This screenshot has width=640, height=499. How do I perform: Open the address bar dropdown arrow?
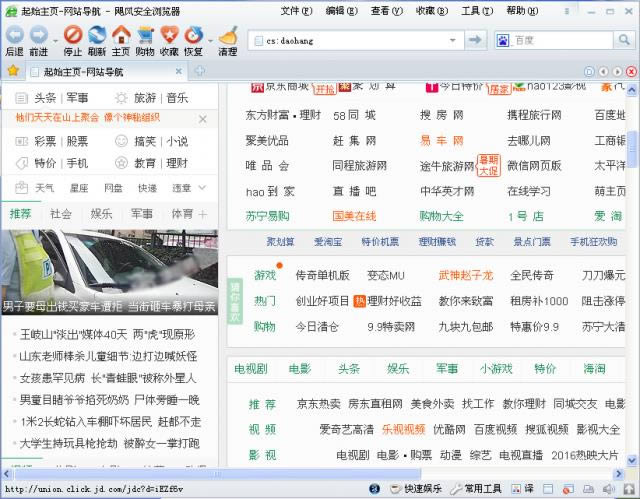tap(452, 40)
